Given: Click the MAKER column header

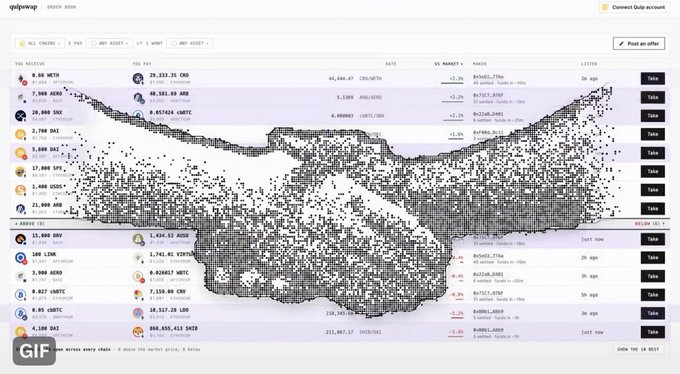Looking at the screenshot, I should click(480, 64).
